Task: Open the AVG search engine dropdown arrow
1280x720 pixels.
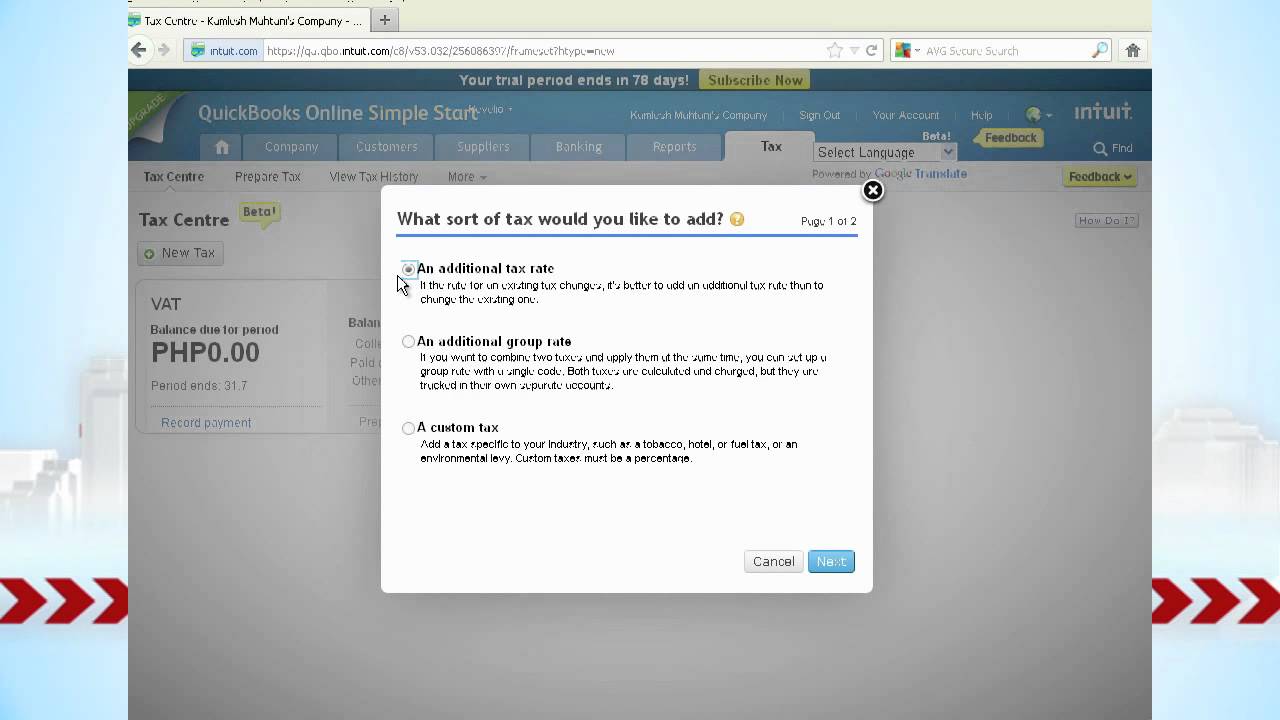Action: 917,50
